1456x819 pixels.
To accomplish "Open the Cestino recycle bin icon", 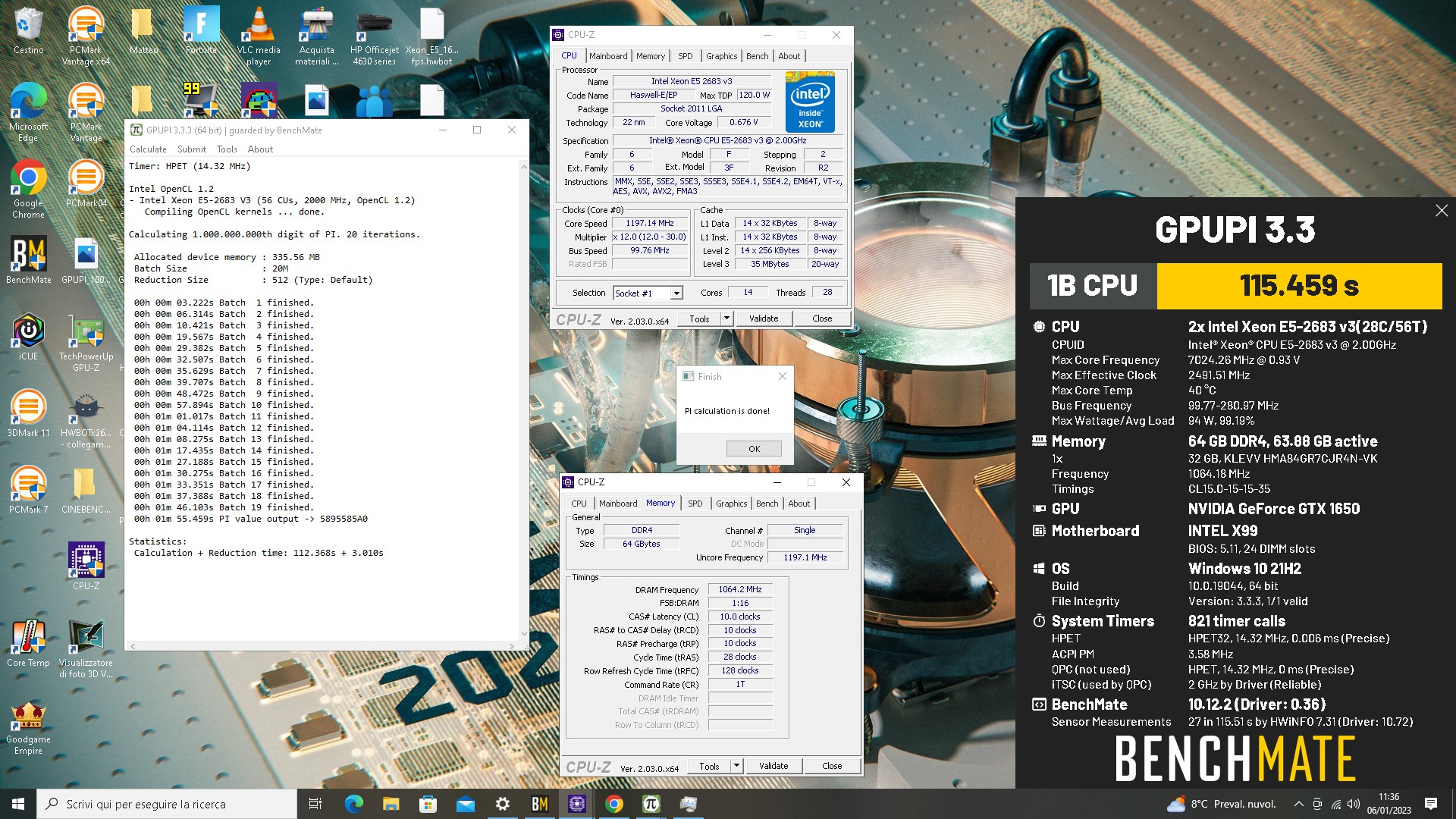I will pos(28,32).
